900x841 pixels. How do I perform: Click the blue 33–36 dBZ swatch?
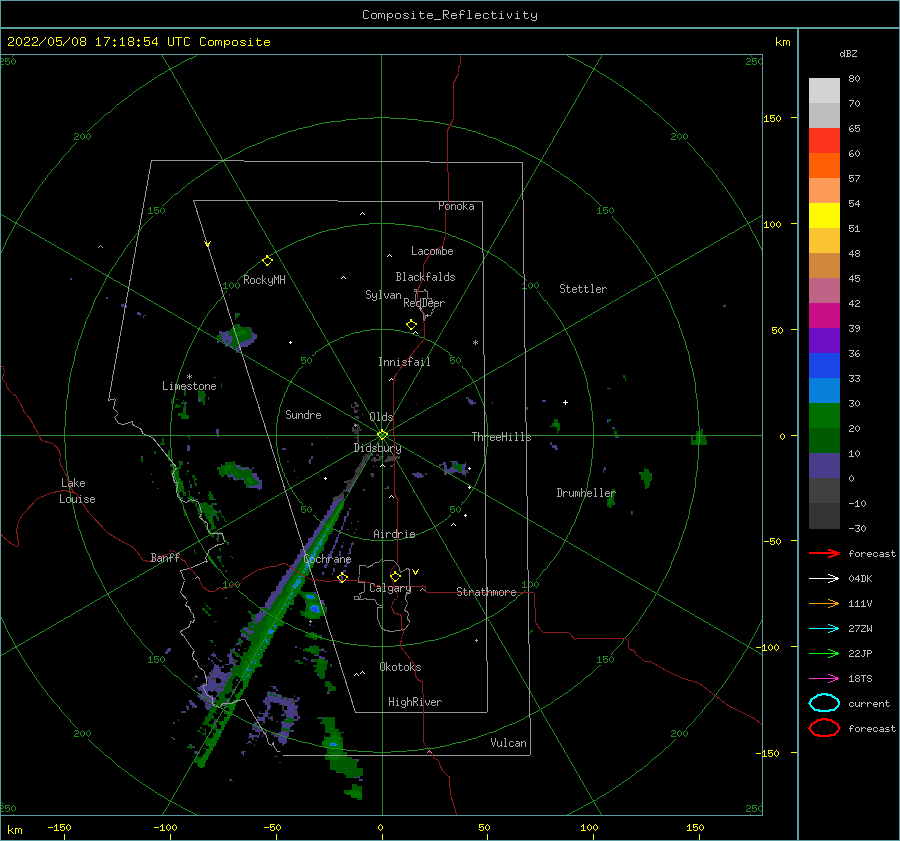824,366
